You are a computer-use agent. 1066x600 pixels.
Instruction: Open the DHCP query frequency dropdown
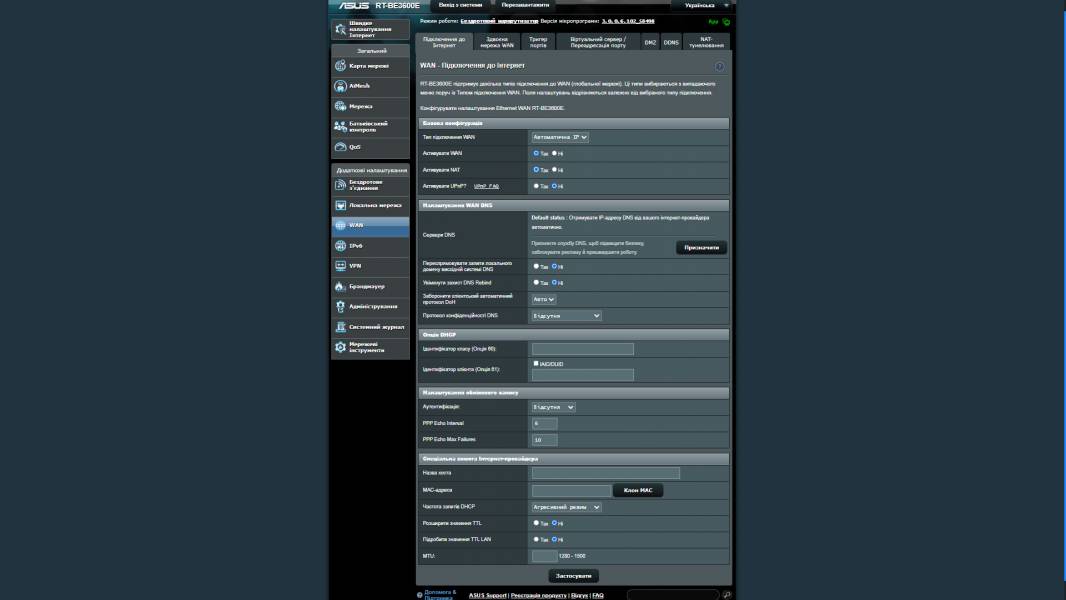click(566, 507)
